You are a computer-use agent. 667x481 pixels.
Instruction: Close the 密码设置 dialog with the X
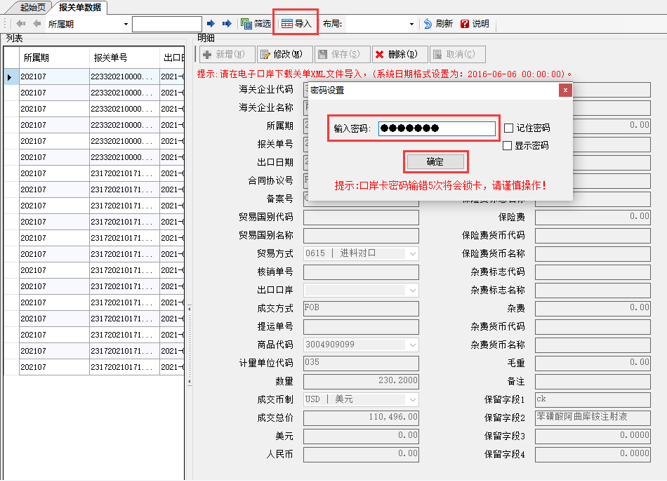(565, 90)
